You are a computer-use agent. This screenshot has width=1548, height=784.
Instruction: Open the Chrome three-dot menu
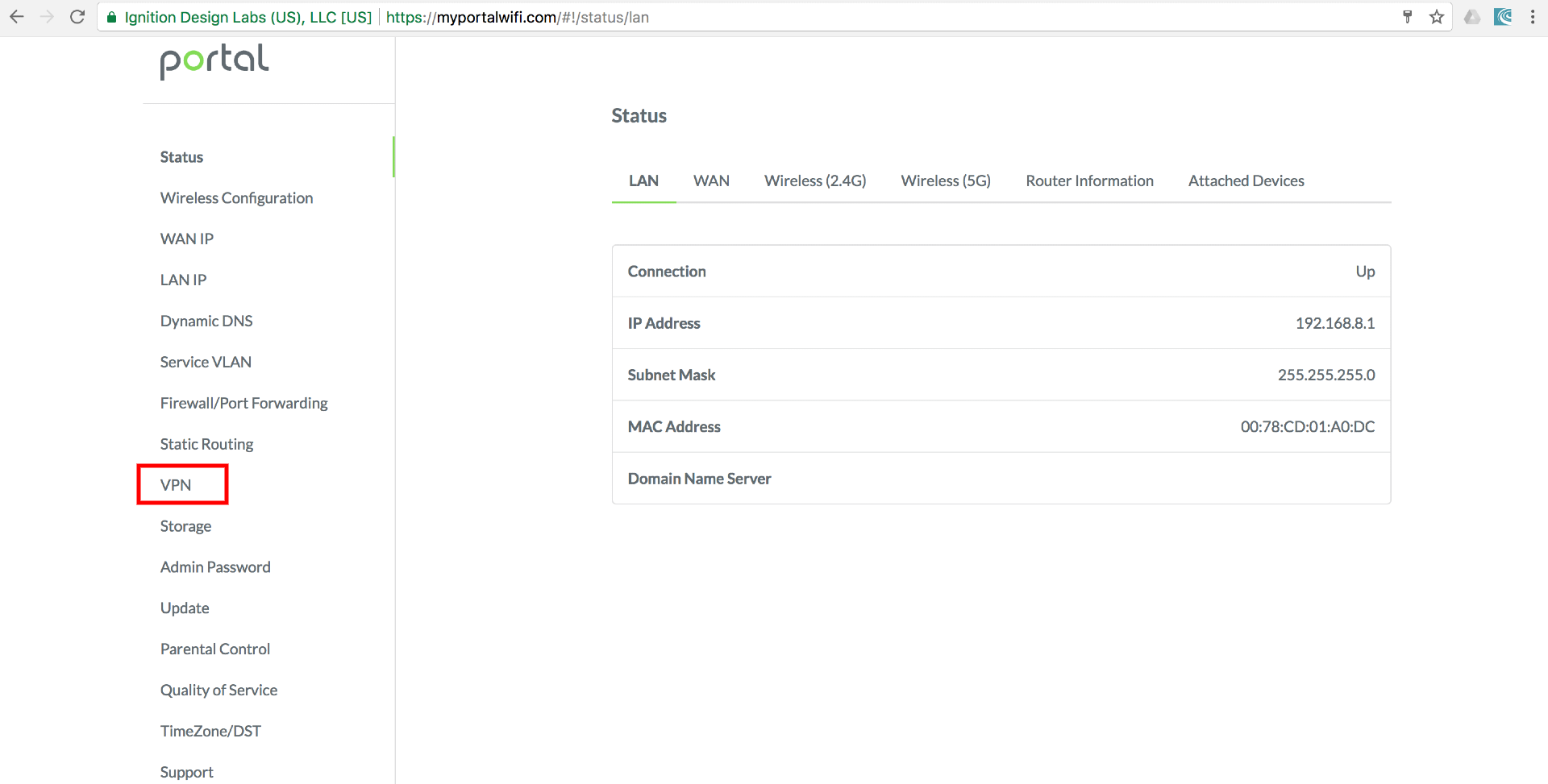click(x=1532, y=17)
